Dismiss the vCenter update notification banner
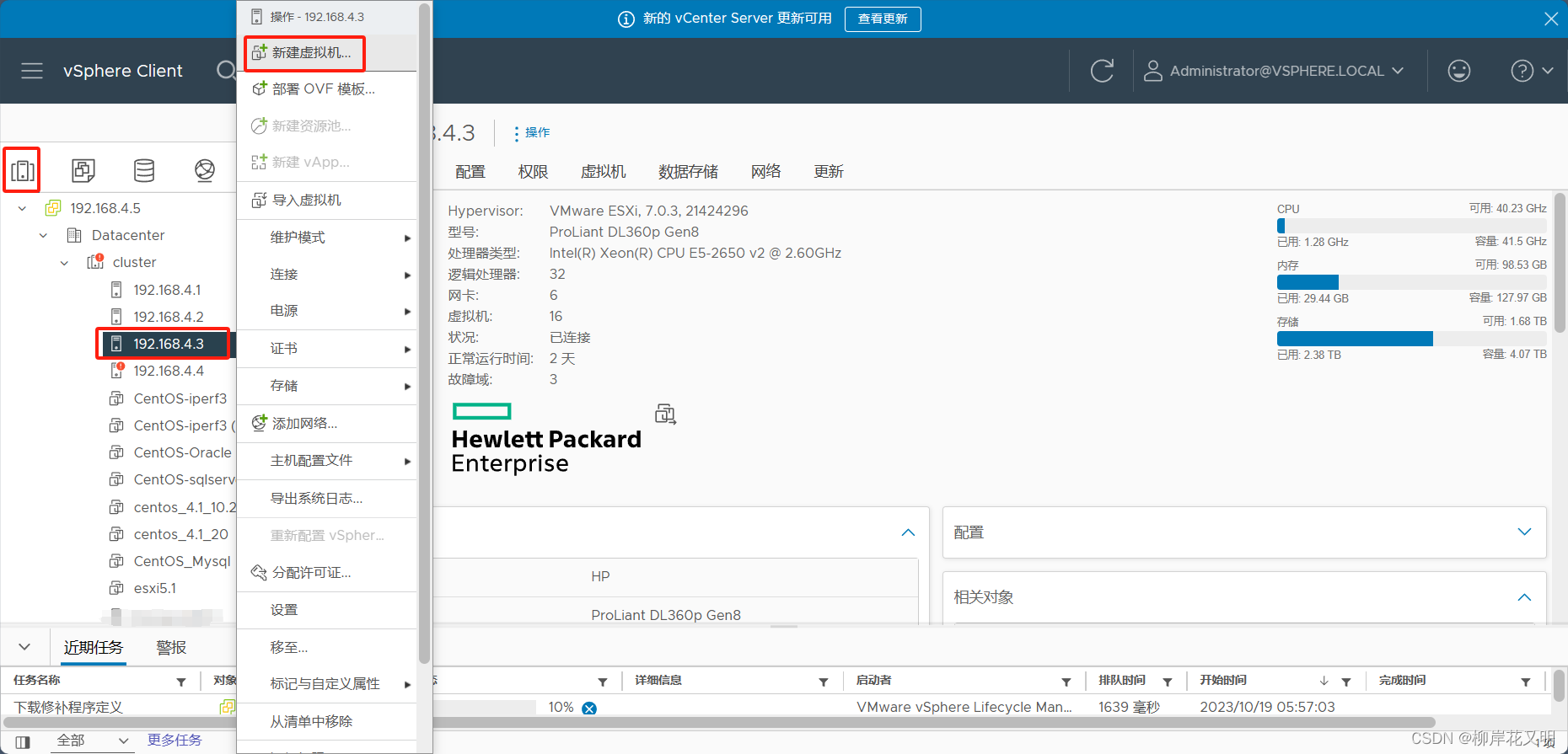The image size is (1568, 754). [1551, 19]
